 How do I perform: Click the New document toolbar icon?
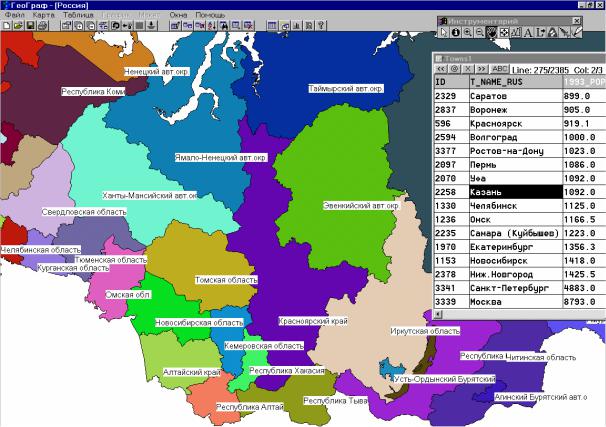click(x=7, y=26)
